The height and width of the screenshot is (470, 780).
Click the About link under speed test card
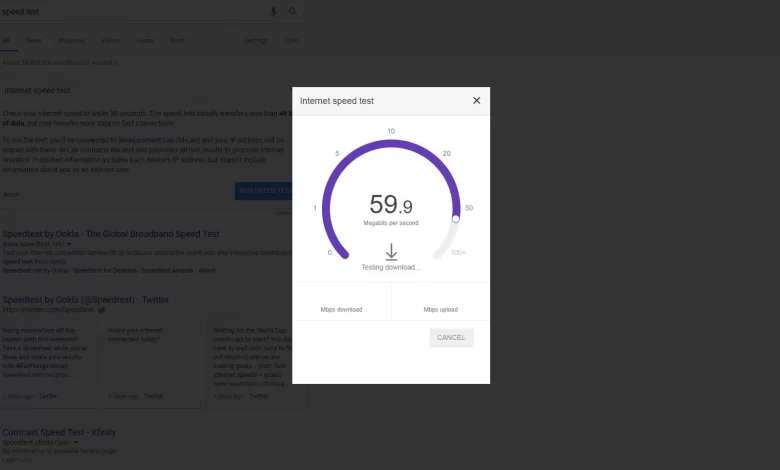click(11, 194)
